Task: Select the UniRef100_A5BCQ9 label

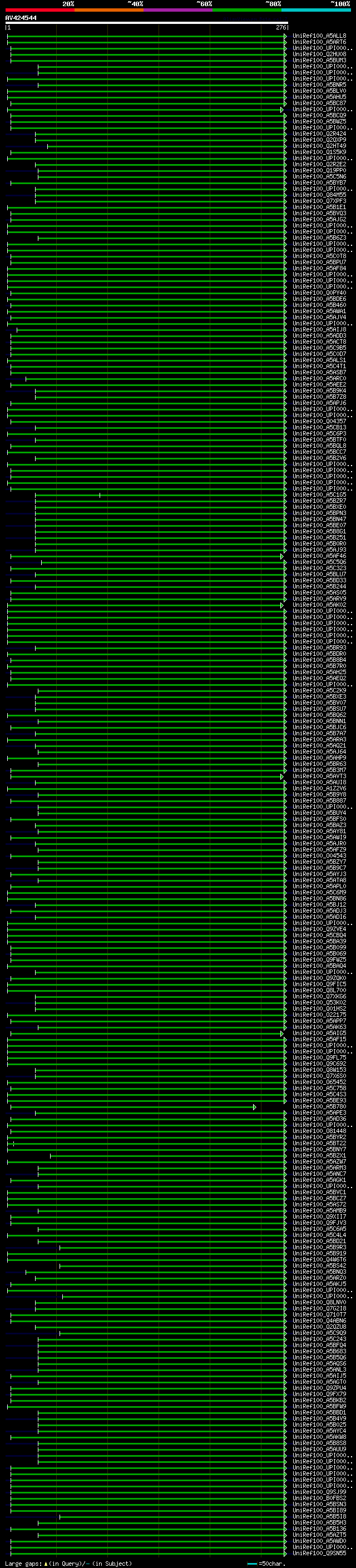Action: click(319, 115)
